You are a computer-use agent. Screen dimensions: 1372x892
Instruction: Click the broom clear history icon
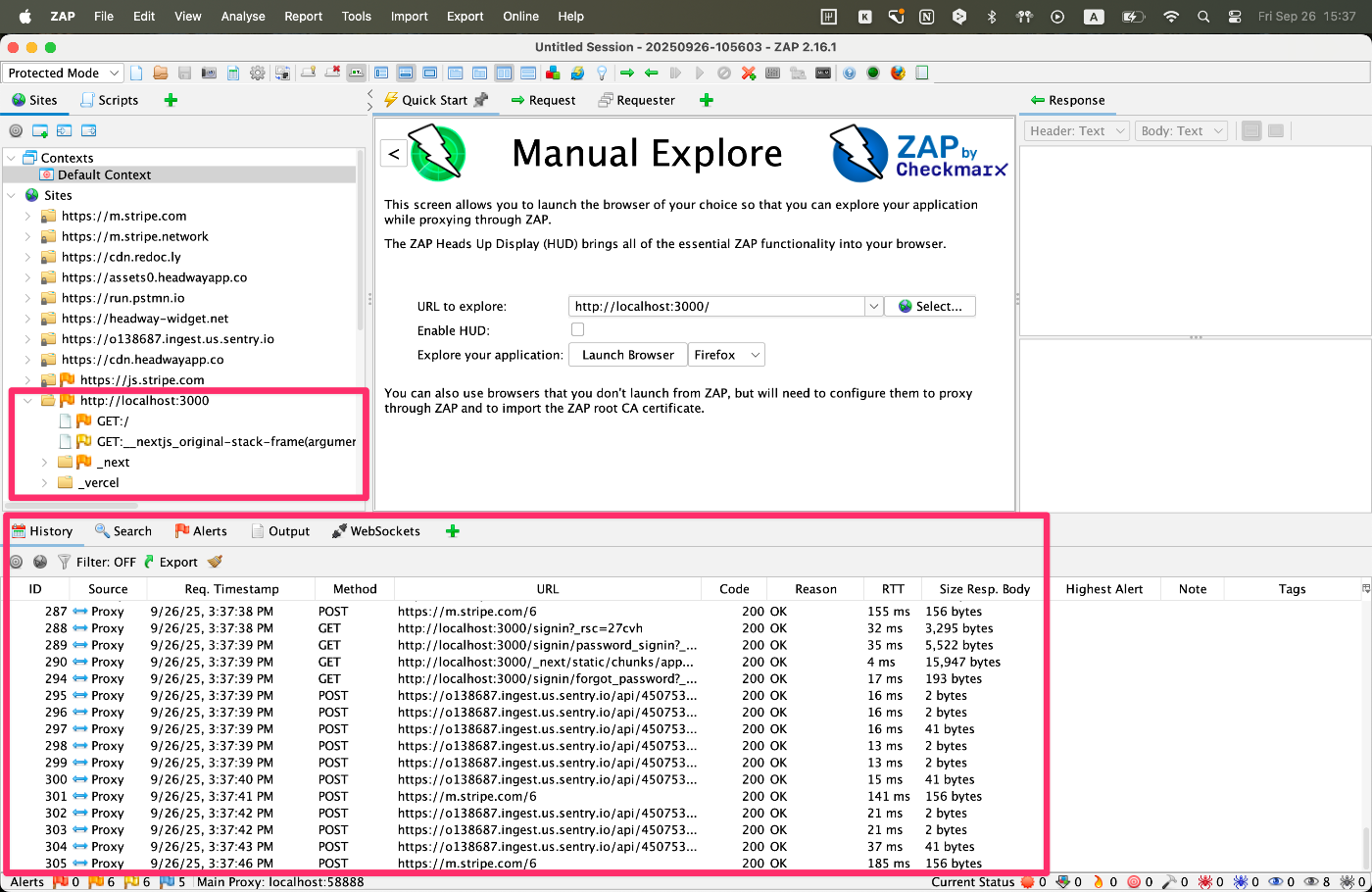click(x=215, y=562)
